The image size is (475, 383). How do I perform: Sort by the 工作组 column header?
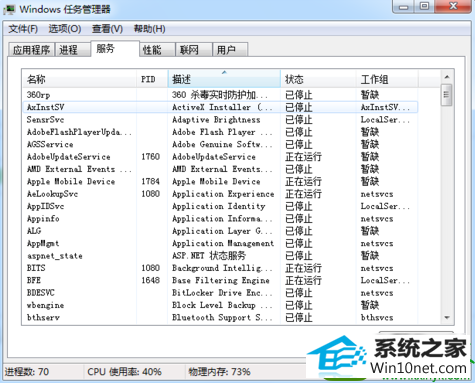coord(387,79)
